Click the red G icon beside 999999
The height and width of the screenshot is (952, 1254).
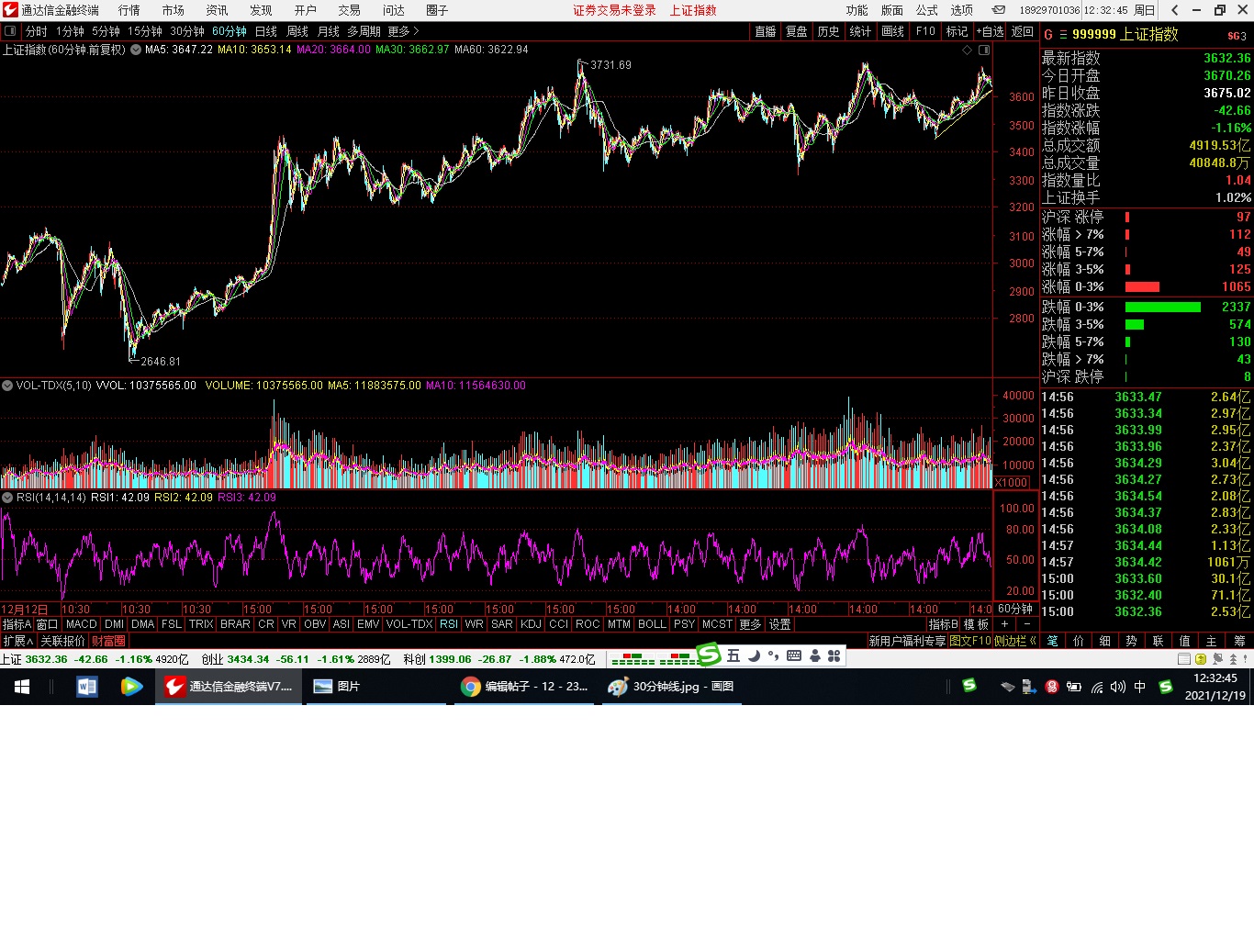click(x=1048, y=35)
